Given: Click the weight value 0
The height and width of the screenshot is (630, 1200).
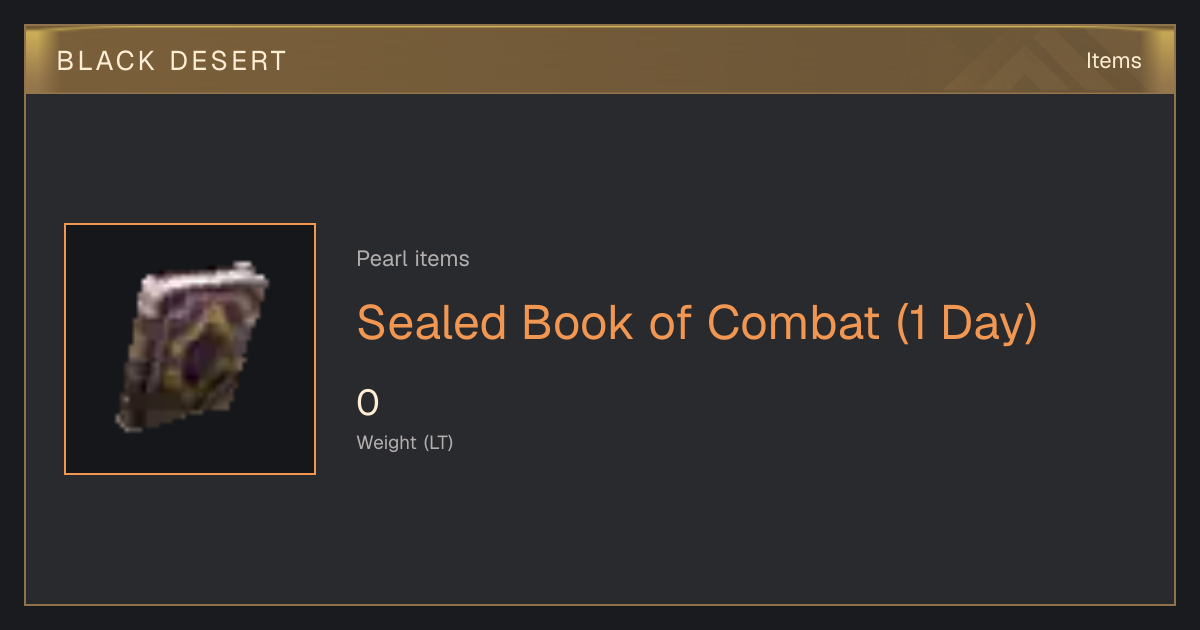Looking at the screenshot, I should 368,403.
